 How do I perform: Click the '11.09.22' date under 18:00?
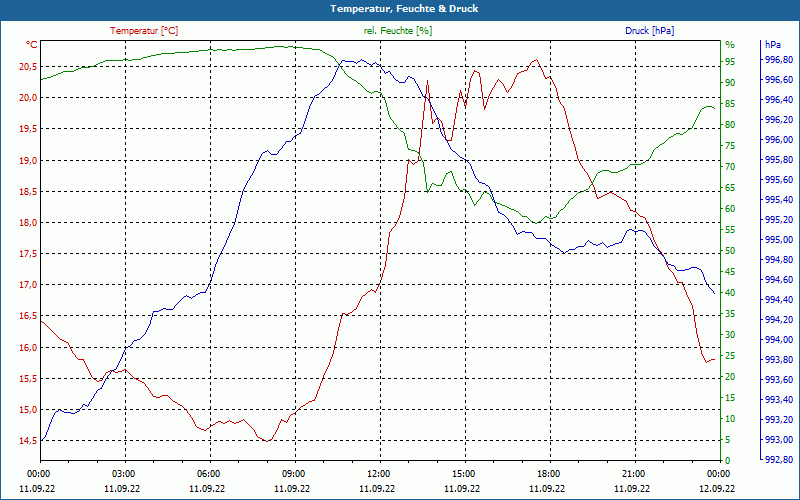pos(547,489)
